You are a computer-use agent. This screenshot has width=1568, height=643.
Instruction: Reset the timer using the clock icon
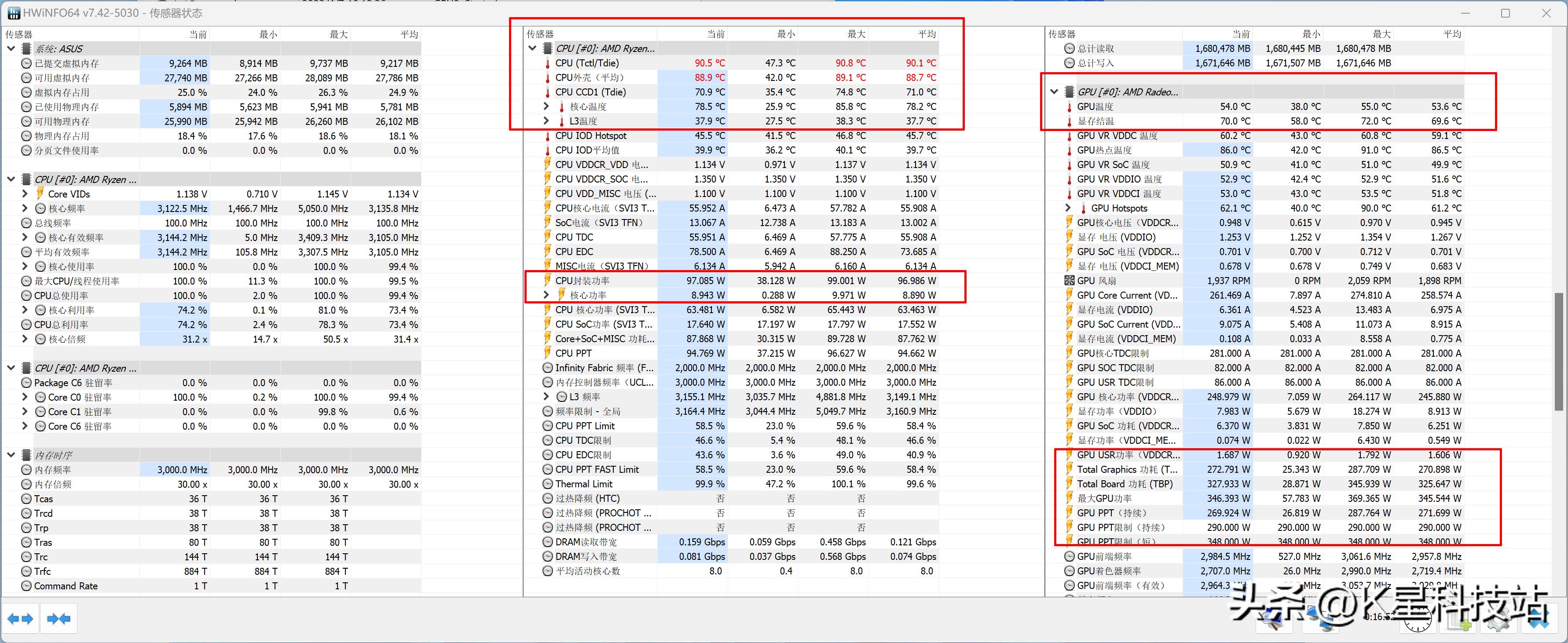(x=1418, y=619)
